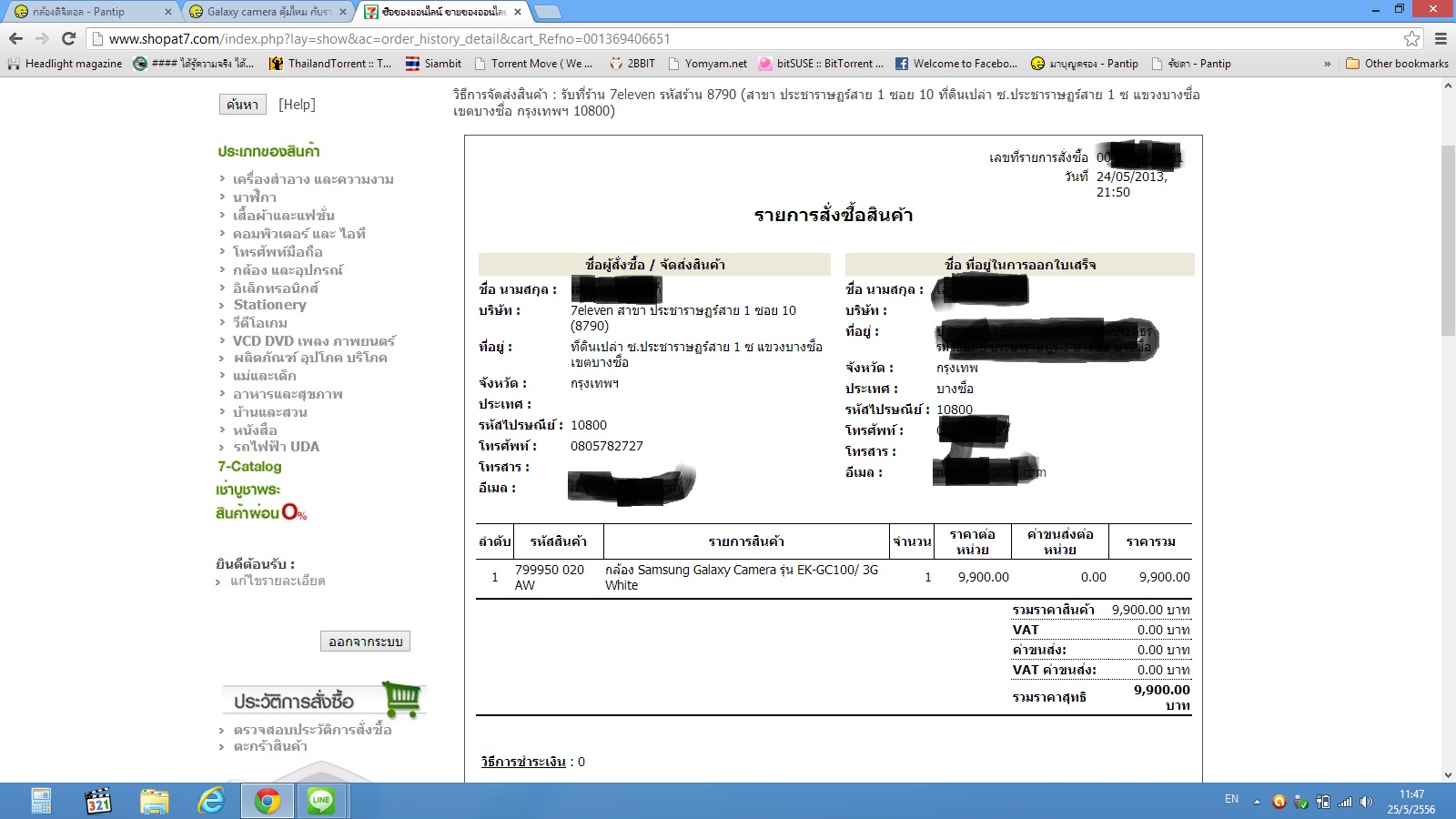Open the กล้อง และอุปกรณ์ category
This screenshot has width=1456, height=819.
pos(288,270)
